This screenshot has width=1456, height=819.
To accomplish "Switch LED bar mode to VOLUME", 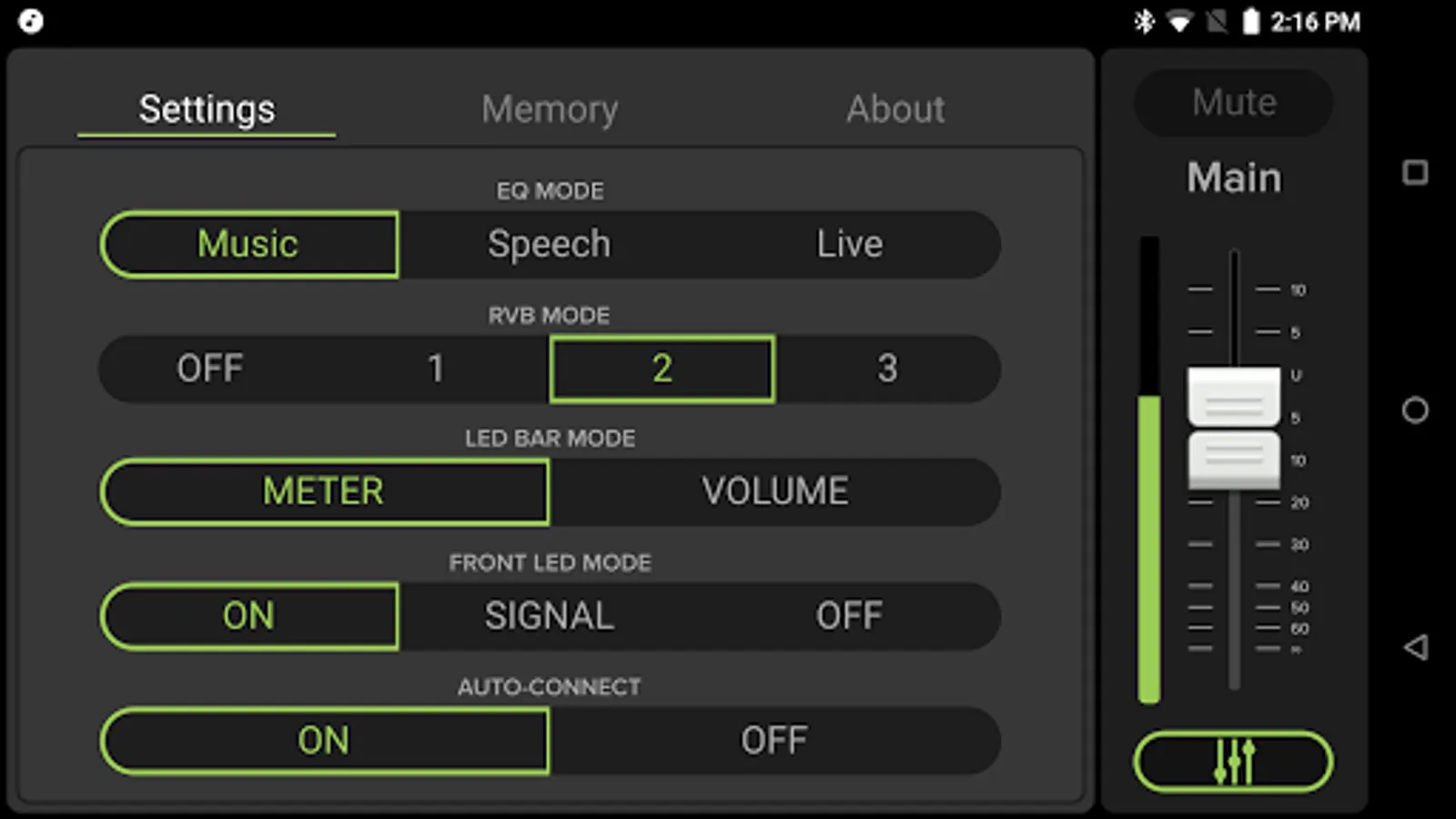I will [x=774, y=491].
